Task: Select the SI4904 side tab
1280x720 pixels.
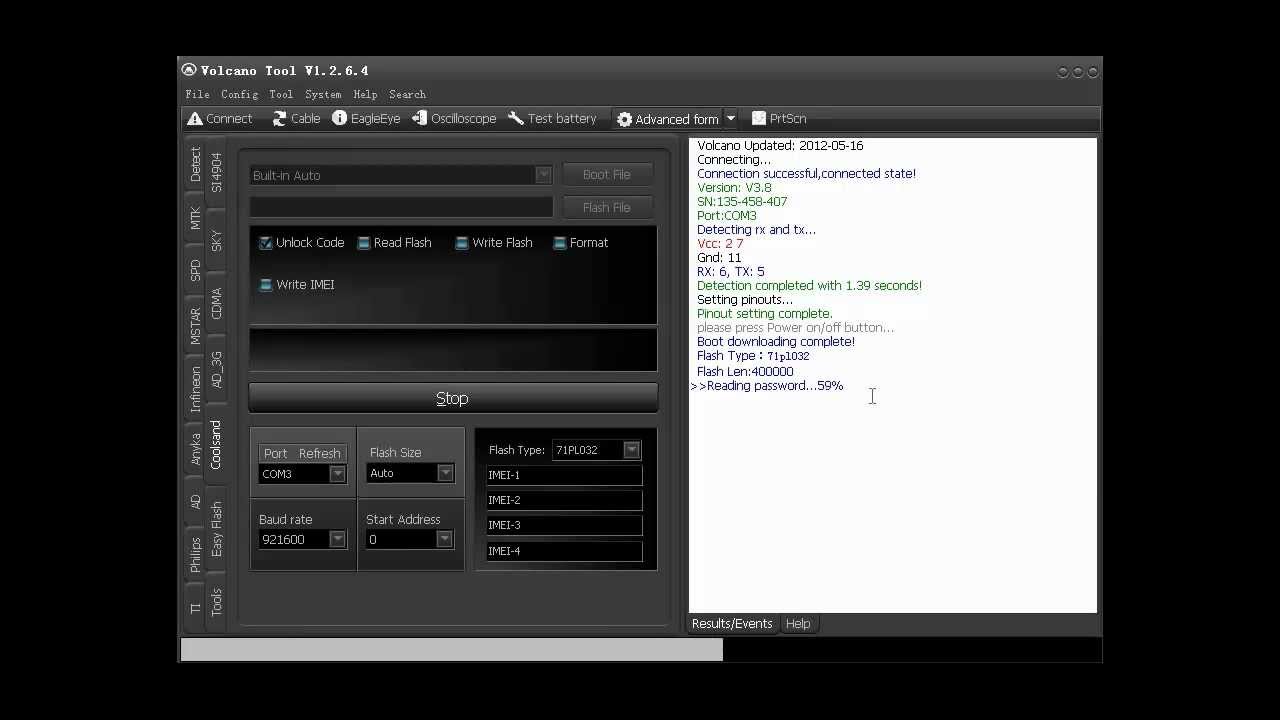Action: pyautogui.click(x=217, y=172)
